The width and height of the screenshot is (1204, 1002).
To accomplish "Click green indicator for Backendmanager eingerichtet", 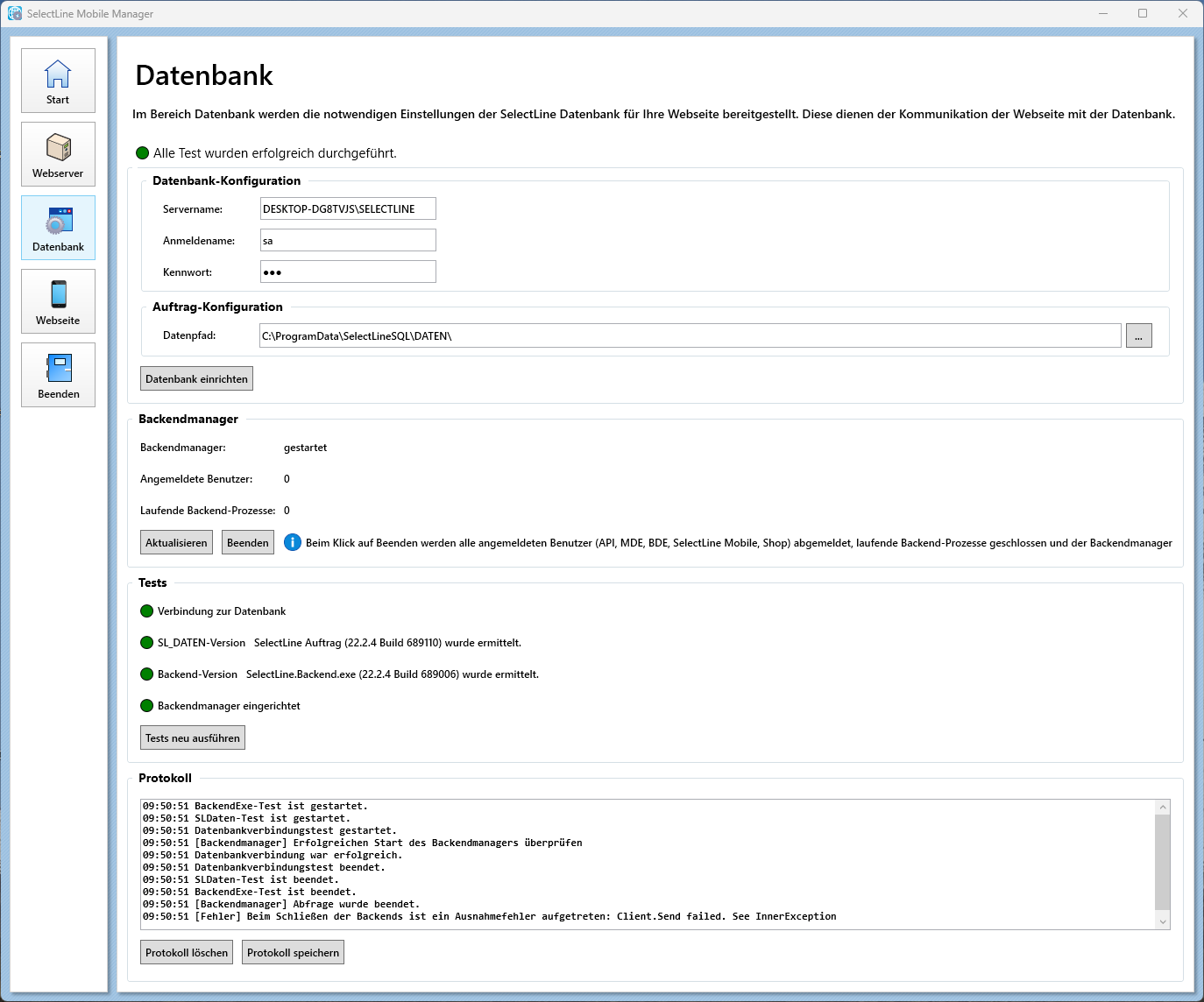I will pos(147,706).
